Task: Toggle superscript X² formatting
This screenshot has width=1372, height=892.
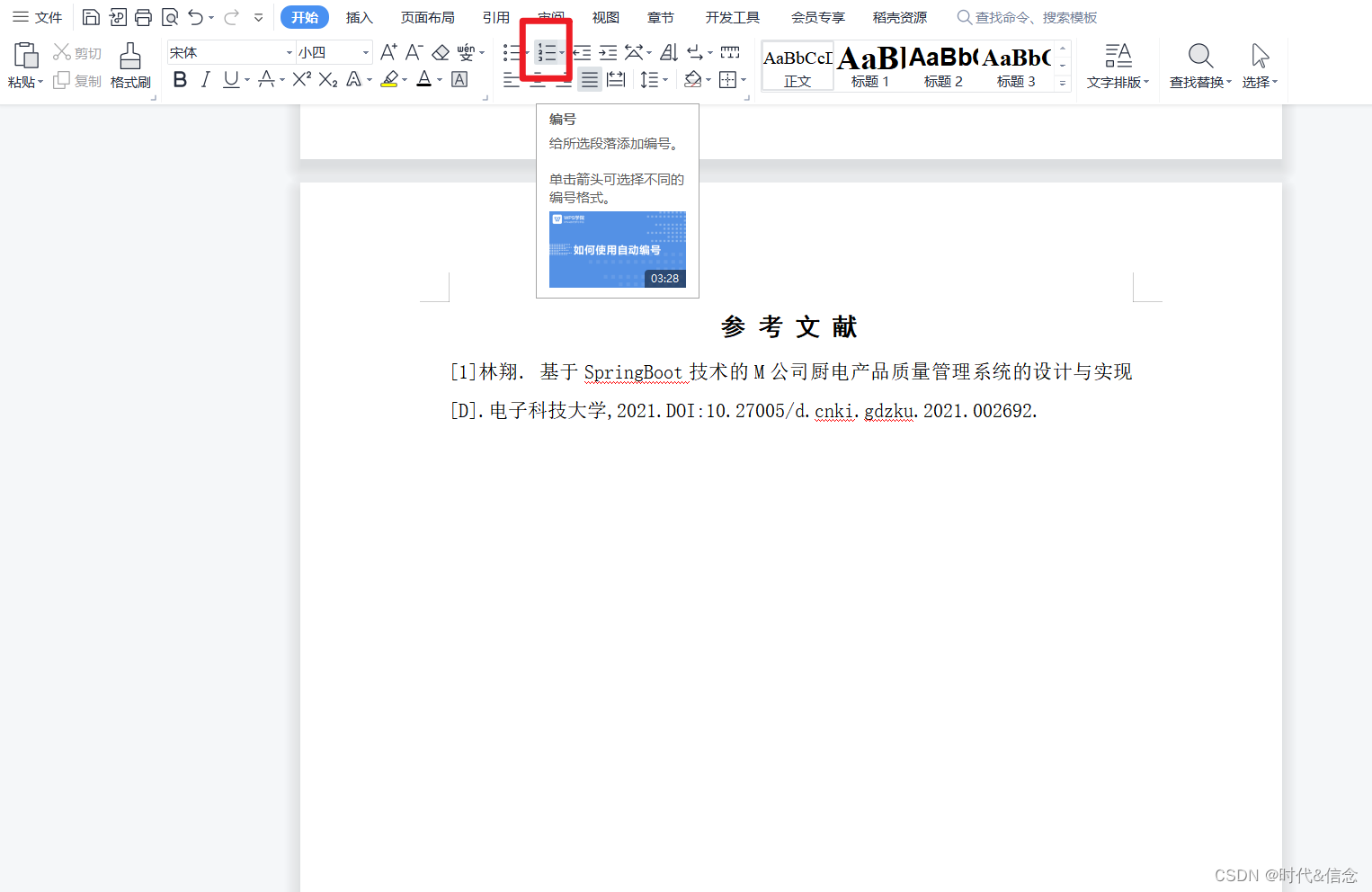Action: pos(301,79)
